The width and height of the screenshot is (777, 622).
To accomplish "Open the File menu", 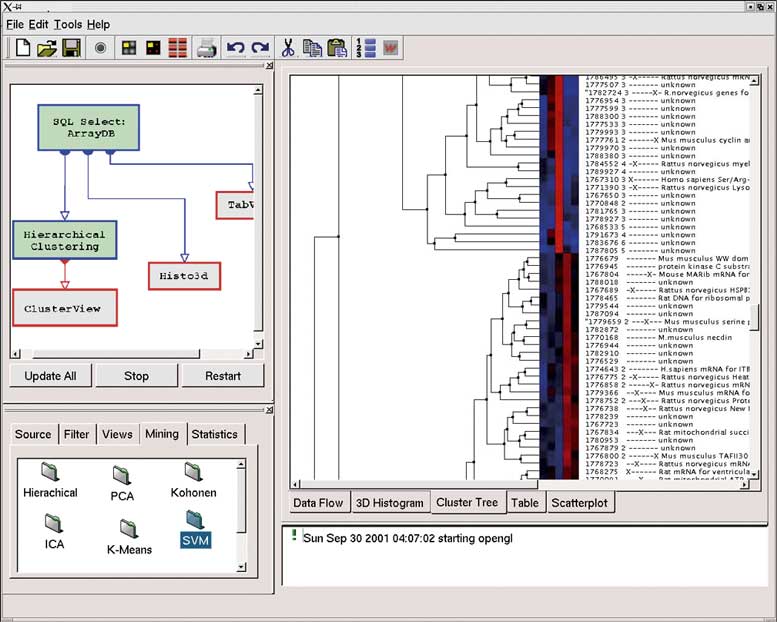I will pos(15,24).
